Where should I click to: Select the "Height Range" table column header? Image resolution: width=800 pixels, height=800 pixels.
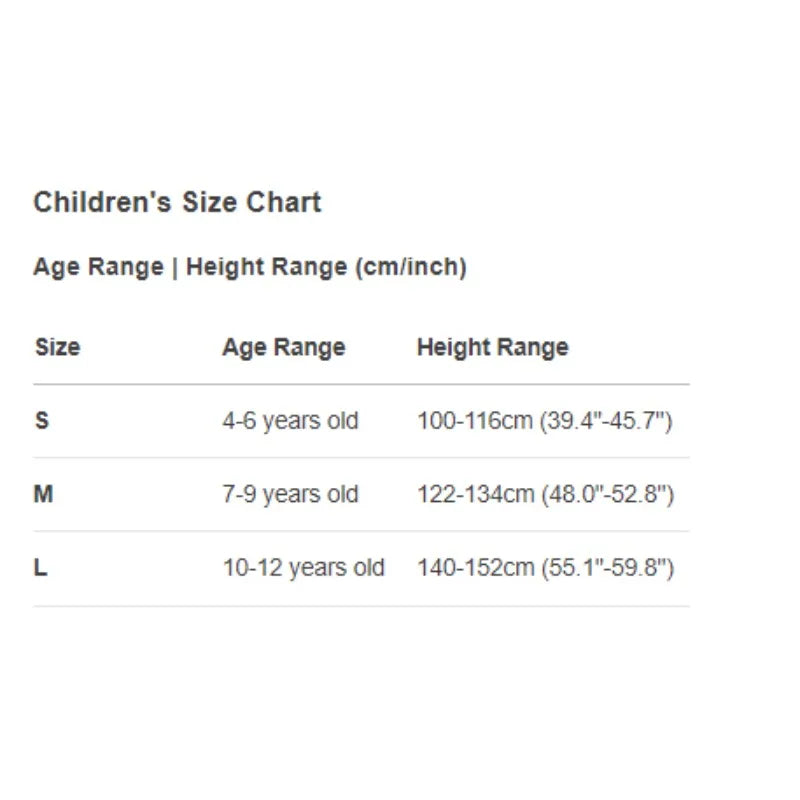pos(492,348)
